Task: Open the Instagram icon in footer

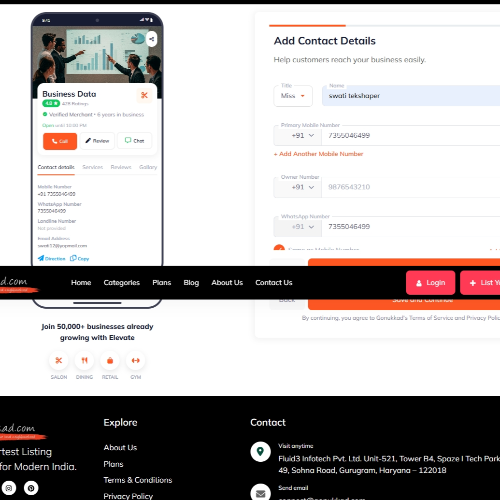Action: click(x=9, y=488)
